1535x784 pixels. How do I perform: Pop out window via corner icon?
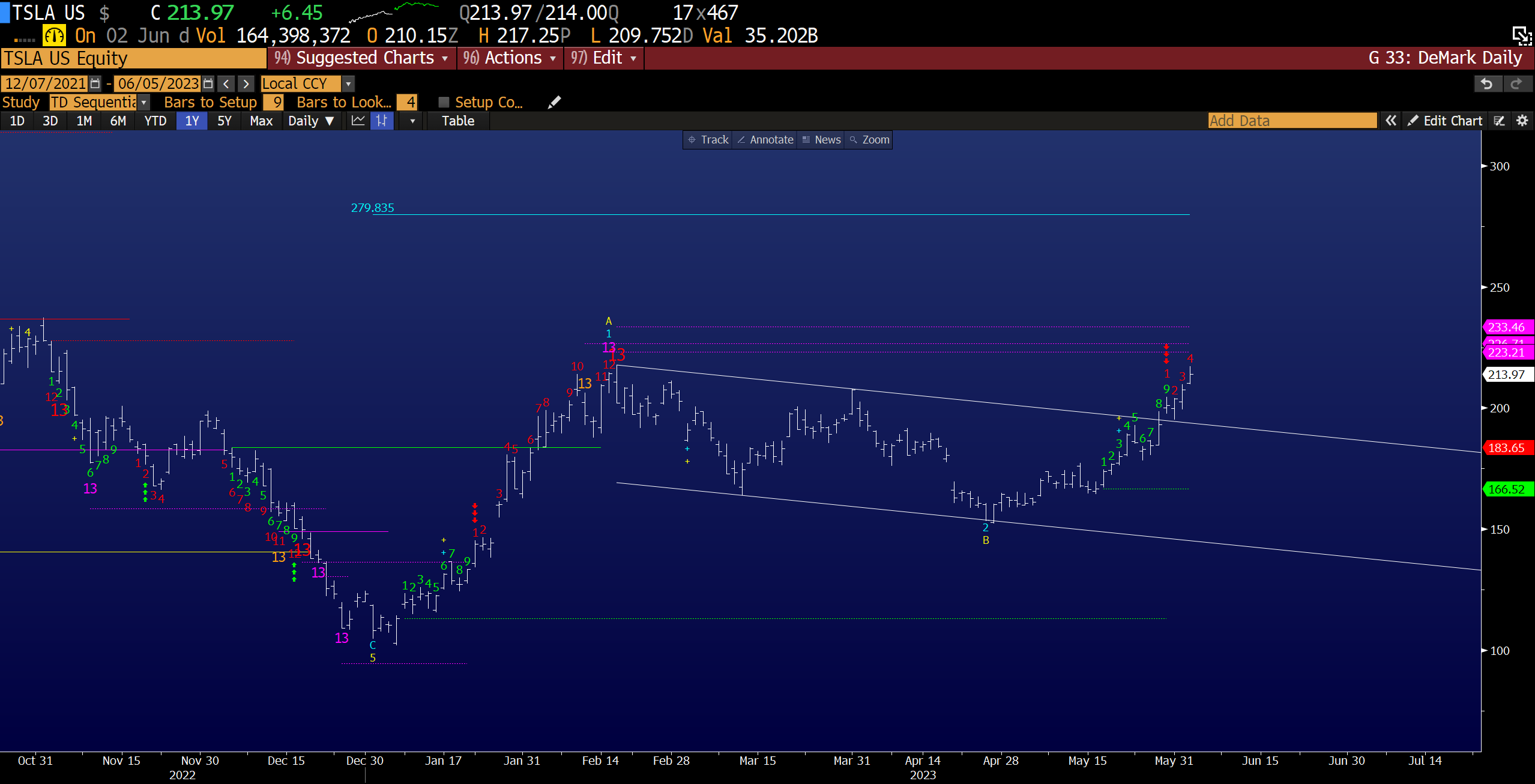pos(1522,36)
